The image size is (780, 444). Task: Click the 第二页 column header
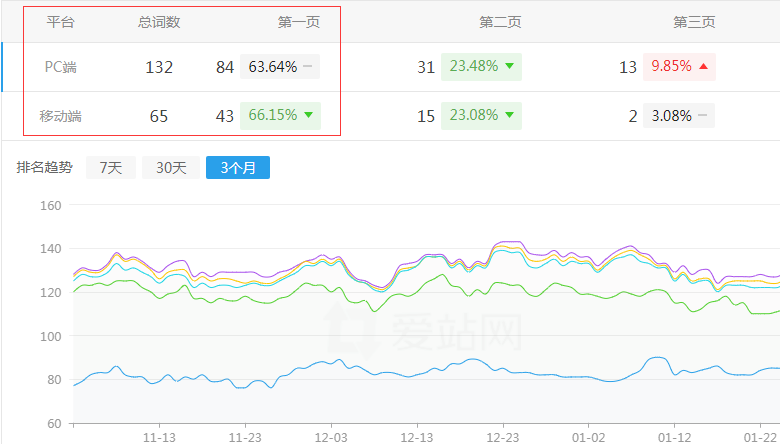(x=500, y=22)
